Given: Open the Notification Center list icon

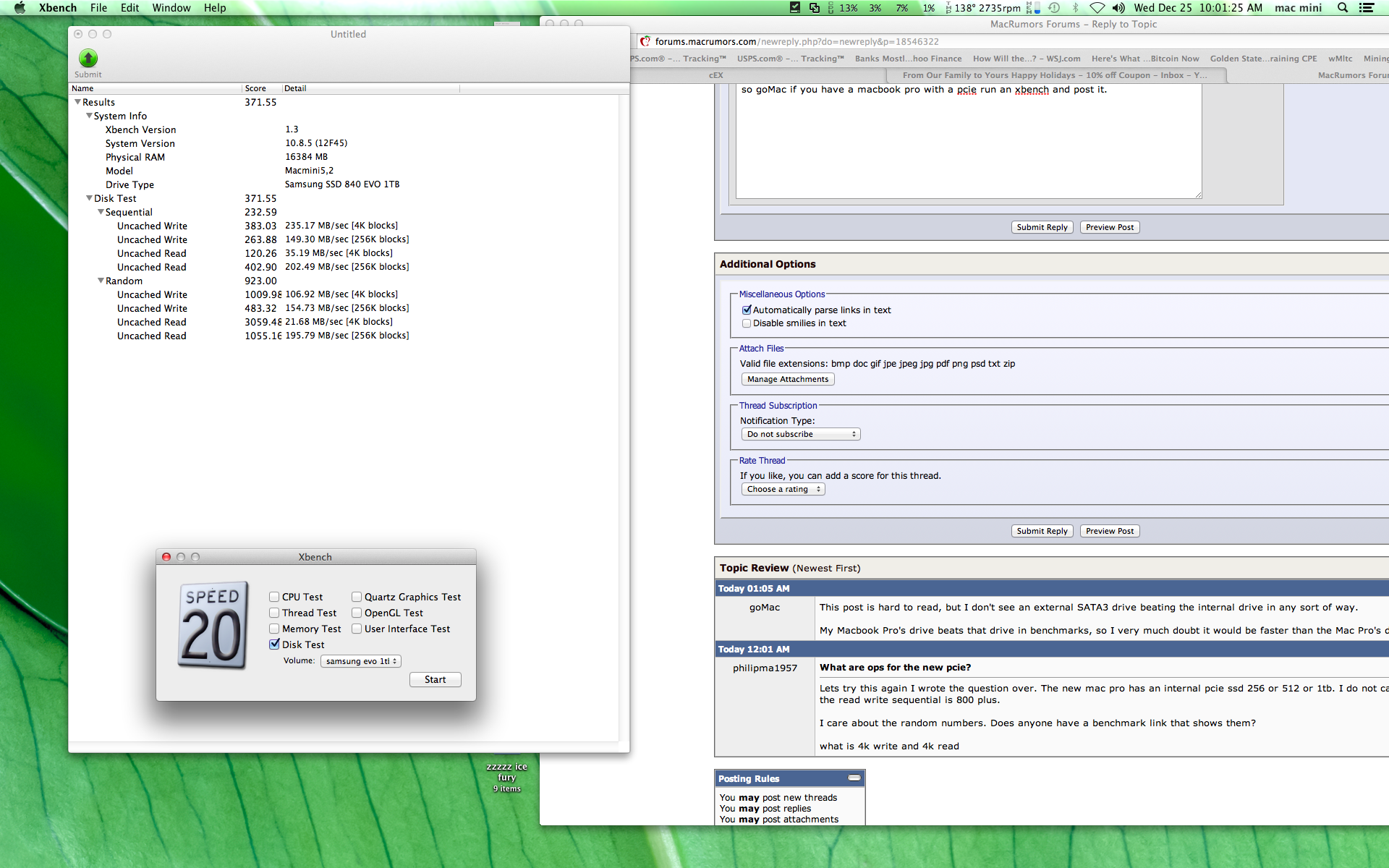Looking at the screenshot, I should pyautogui.click(x=1366, y=8).
